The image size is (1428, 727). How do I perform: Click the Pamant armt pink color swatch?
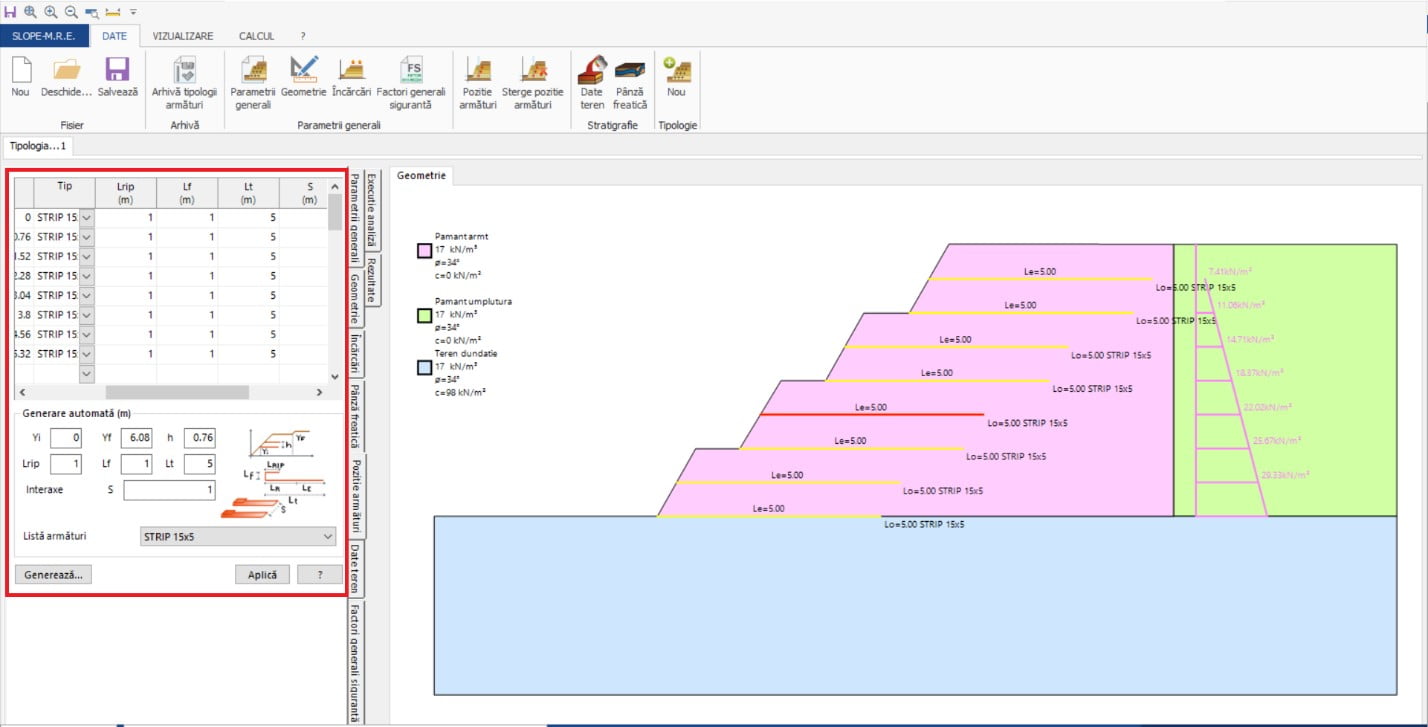(x=424, y=250)
